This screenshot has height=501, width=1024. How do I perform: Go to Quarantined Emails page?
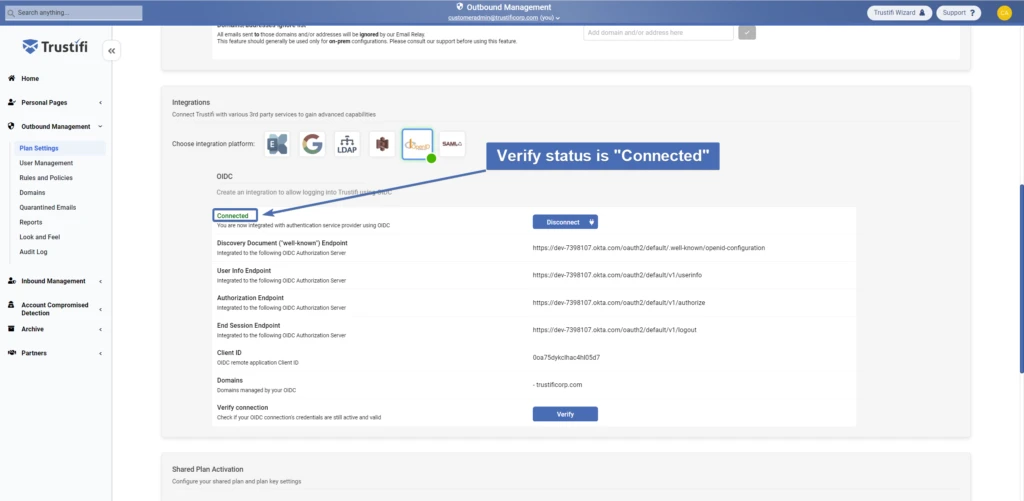[48, 207]
